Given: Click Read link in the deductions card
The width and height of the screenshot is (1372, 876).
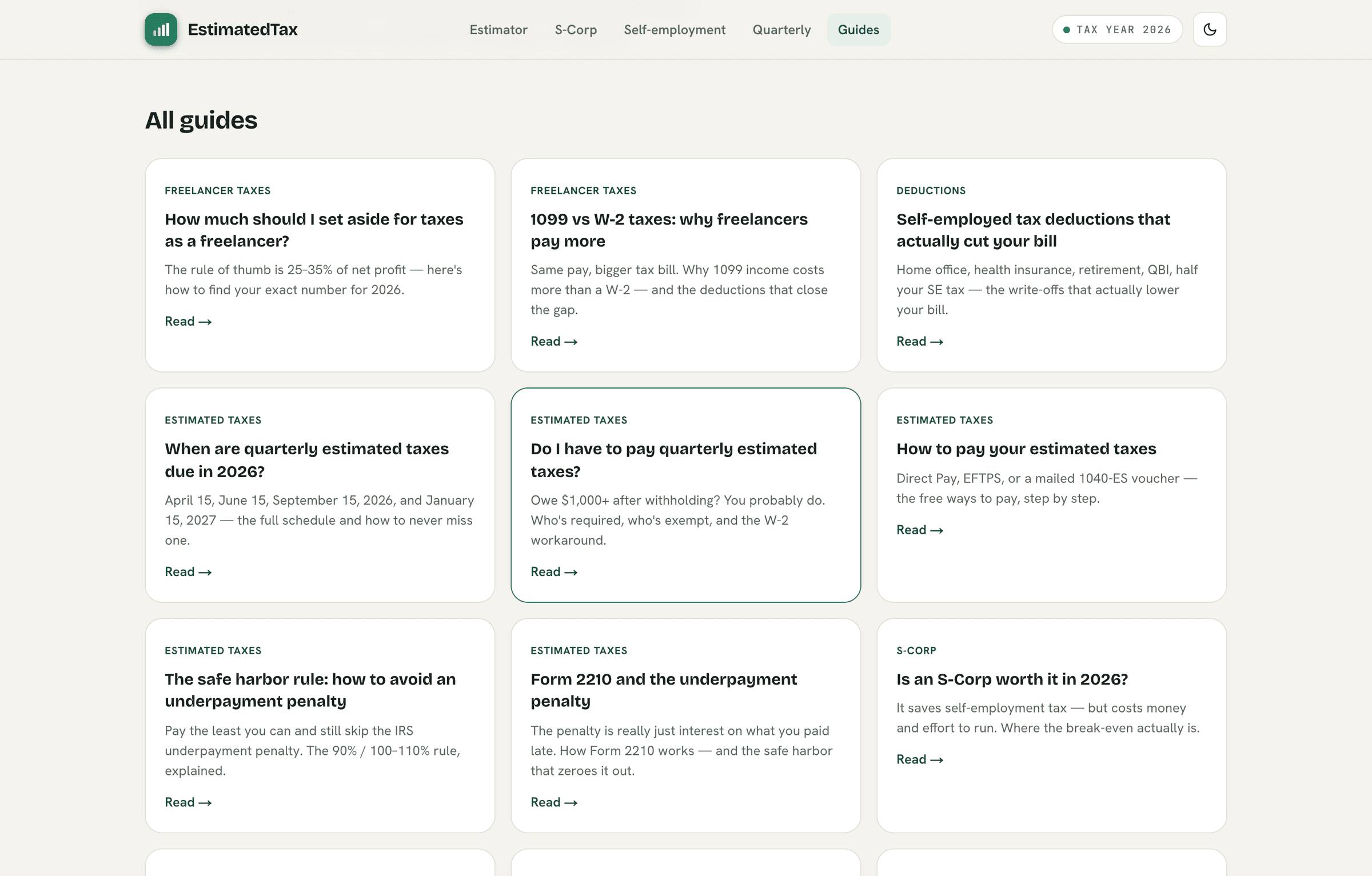Looking at the screenshot, I should coord(920,341).
